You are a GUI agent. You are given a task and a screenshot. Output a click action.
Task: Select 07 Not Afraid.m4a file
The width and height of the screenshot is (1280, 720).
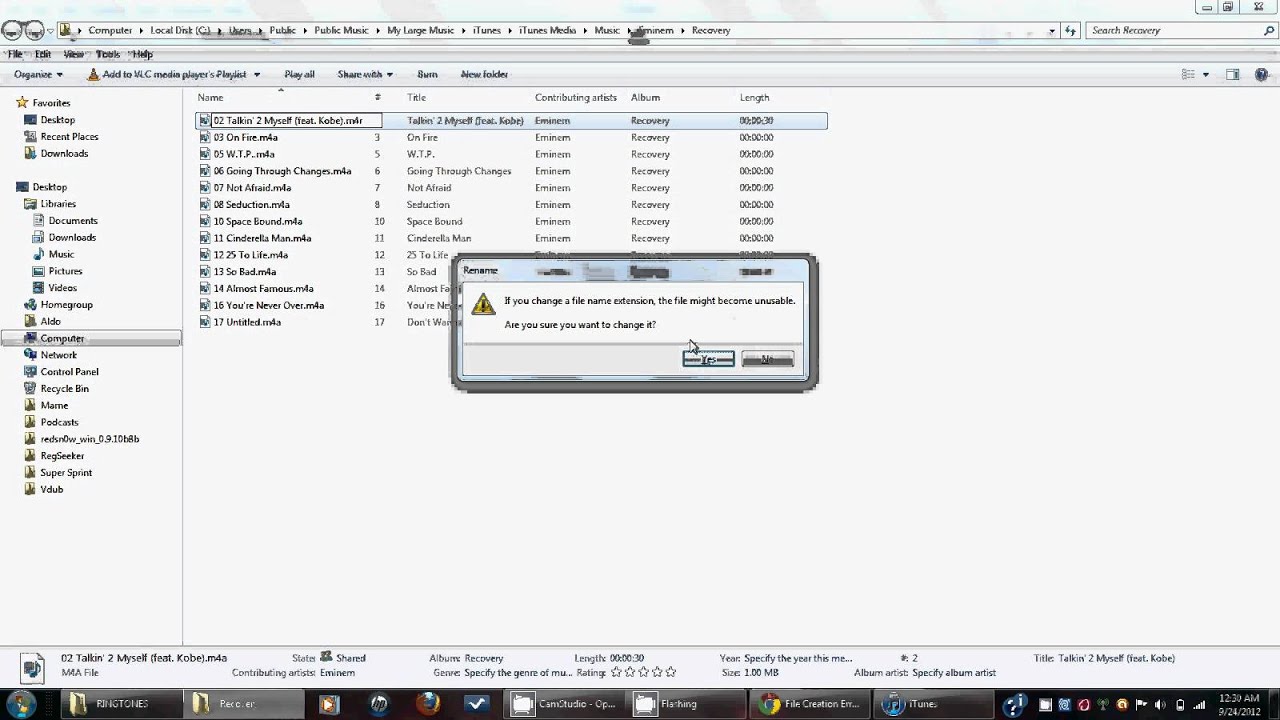[252, 188]
